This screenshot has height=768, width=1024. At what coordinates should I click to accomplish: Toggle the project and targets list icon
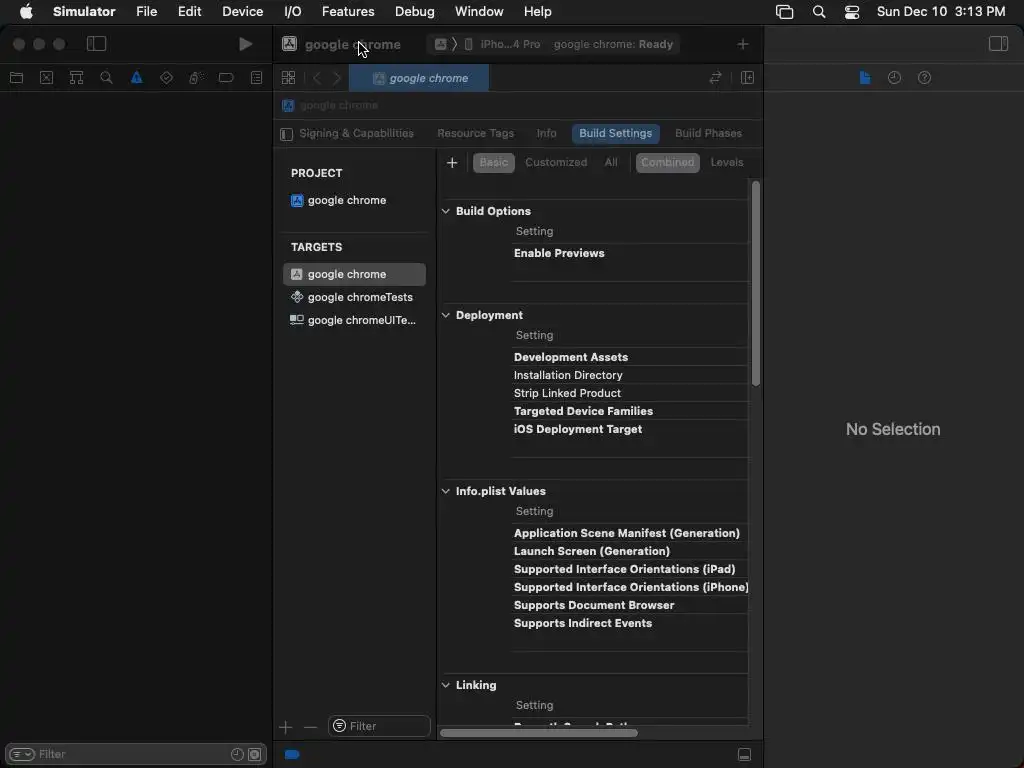point(287,134)
